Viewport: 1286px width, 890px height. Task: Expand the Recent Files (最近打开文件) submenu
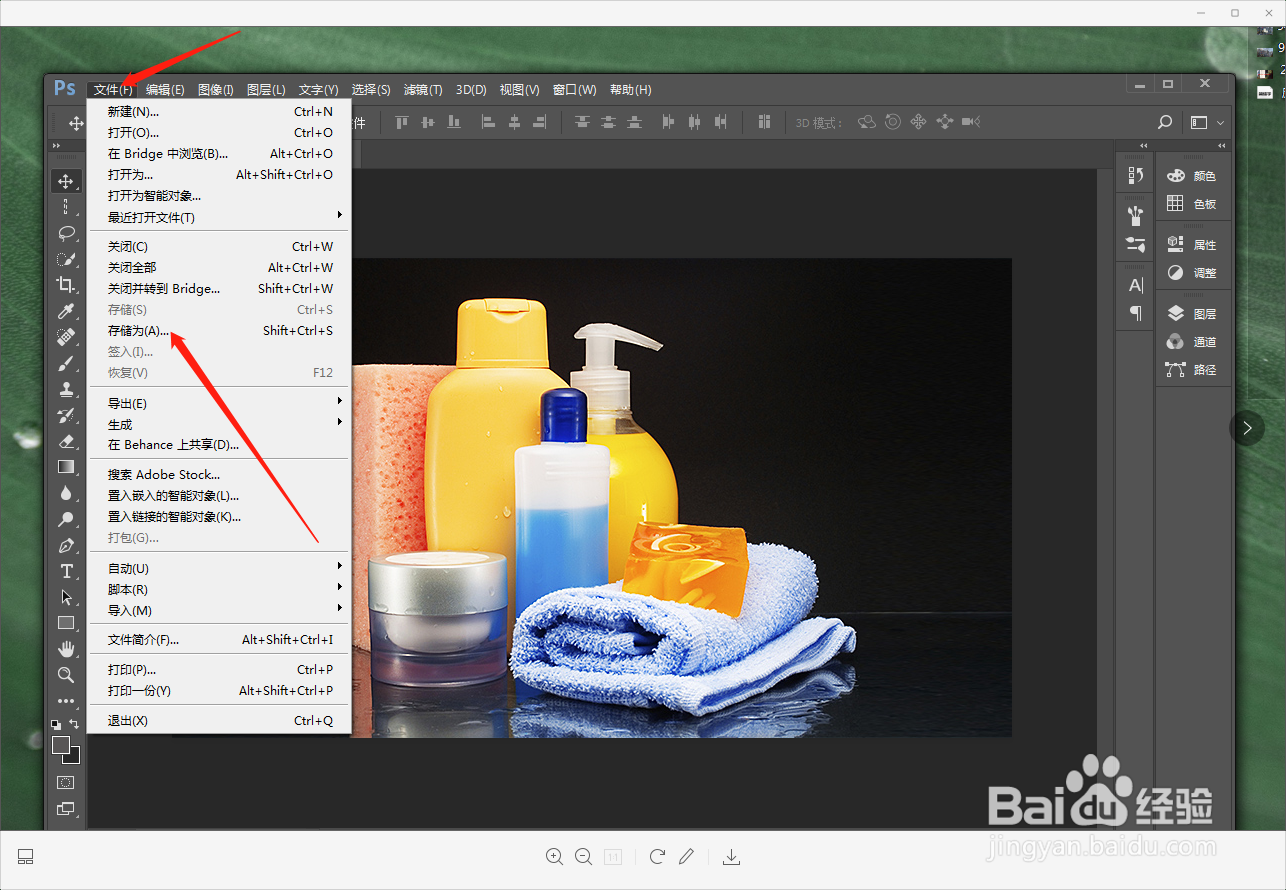pos(219,217)
